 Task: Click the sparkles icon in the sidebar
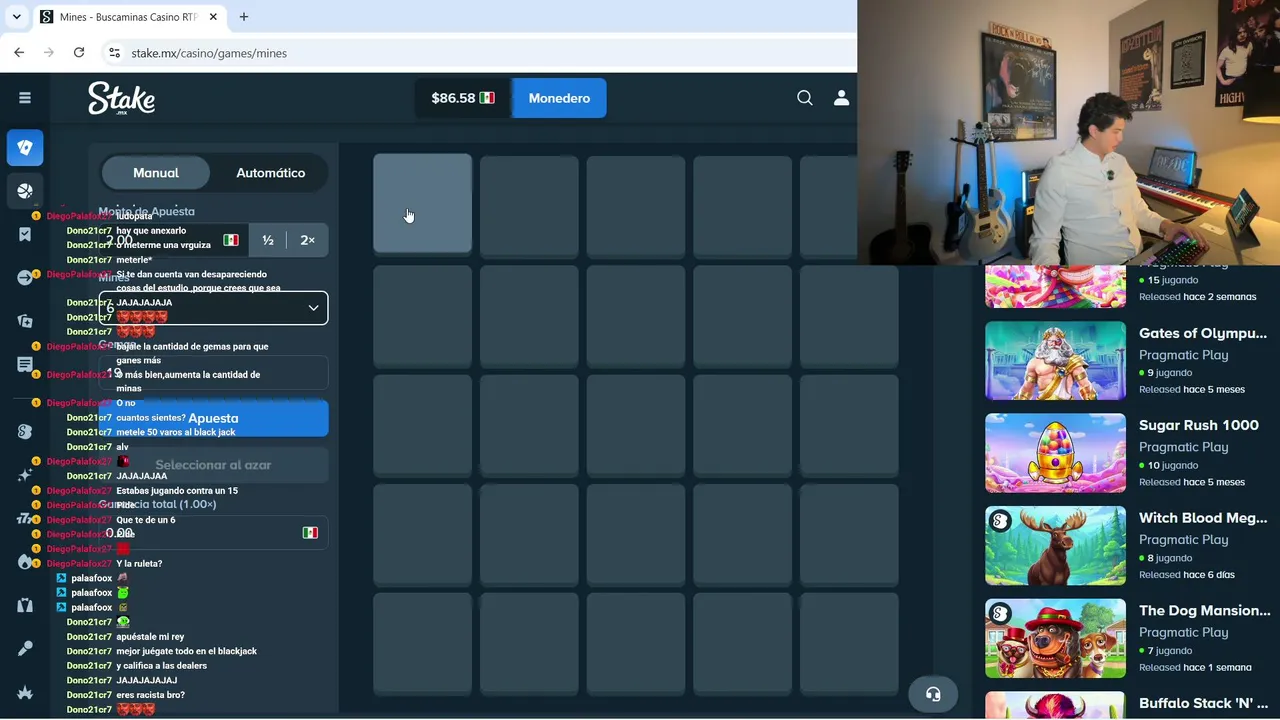[x=25, y=475]
